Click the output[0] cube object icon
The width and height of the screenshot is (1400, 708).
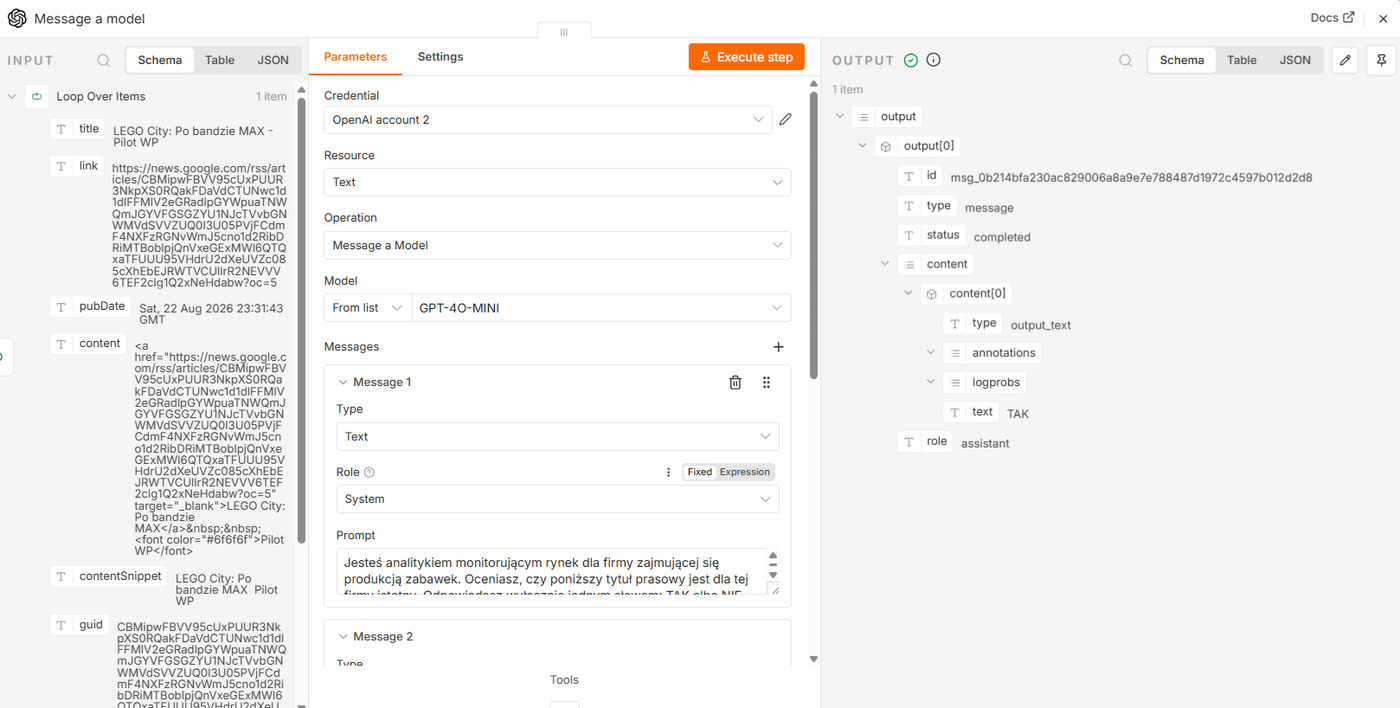886,146
